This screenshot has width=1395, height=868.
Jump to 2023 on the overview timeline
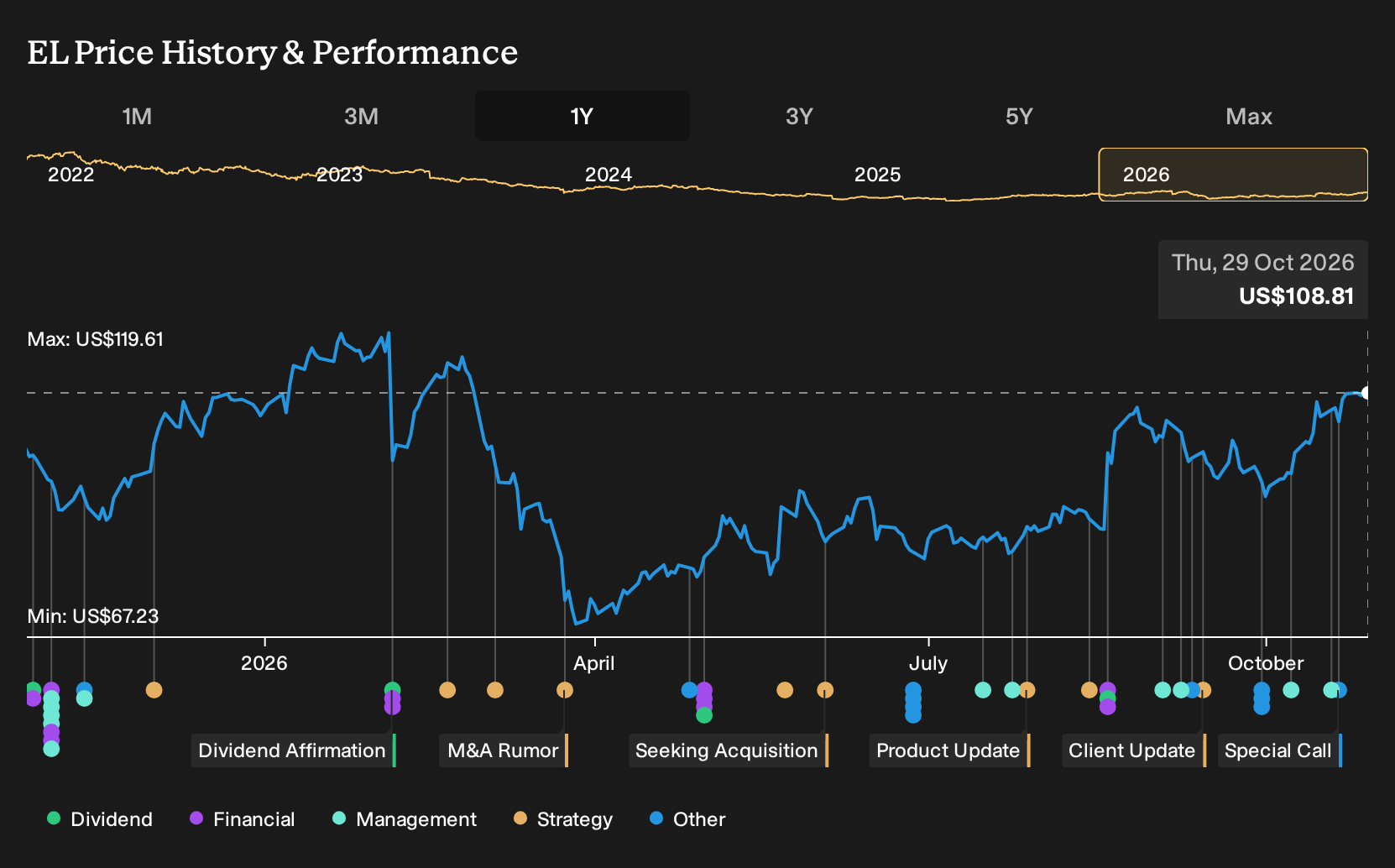click(339, 175)
